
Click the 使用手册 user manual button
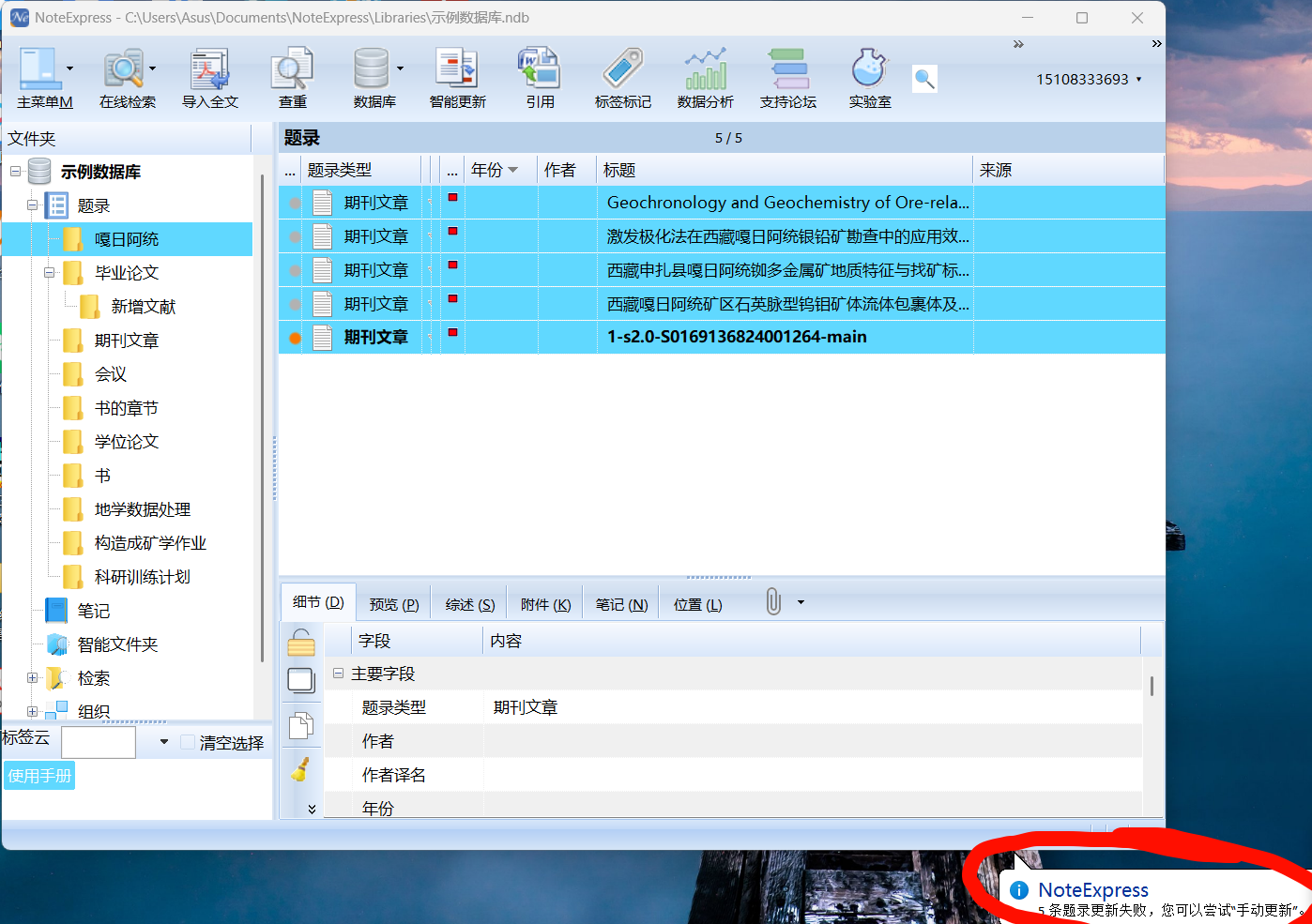(39, 776)
